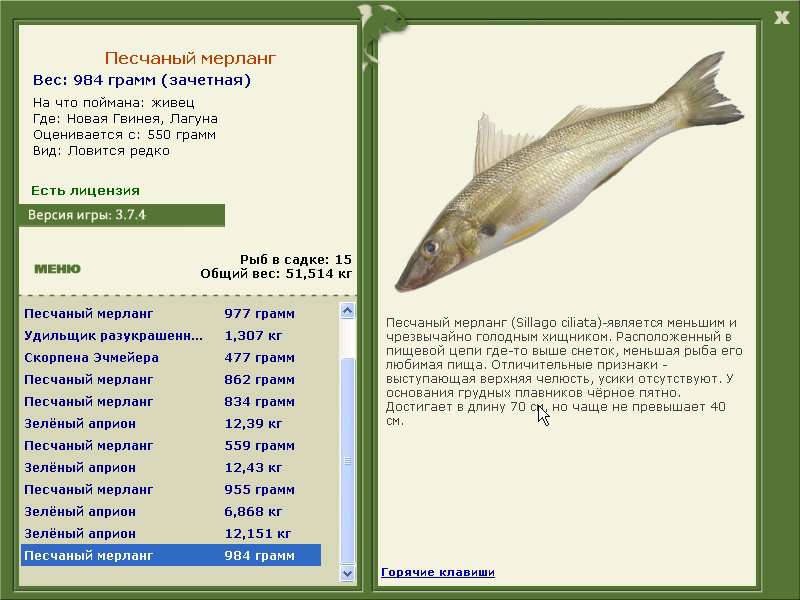Viewport: 800px width, 600px height.
Task: Click the Версия игры 3.7.4 banner
Action: pyautogui.click(x=121, y=215)
